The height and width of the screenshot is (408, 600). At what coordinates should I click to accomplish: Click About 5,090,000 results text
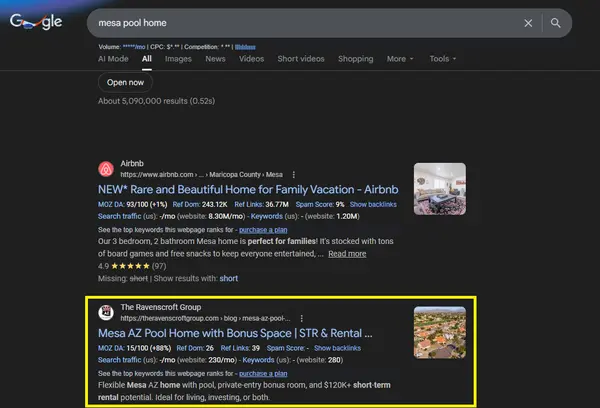click(157, 101)
